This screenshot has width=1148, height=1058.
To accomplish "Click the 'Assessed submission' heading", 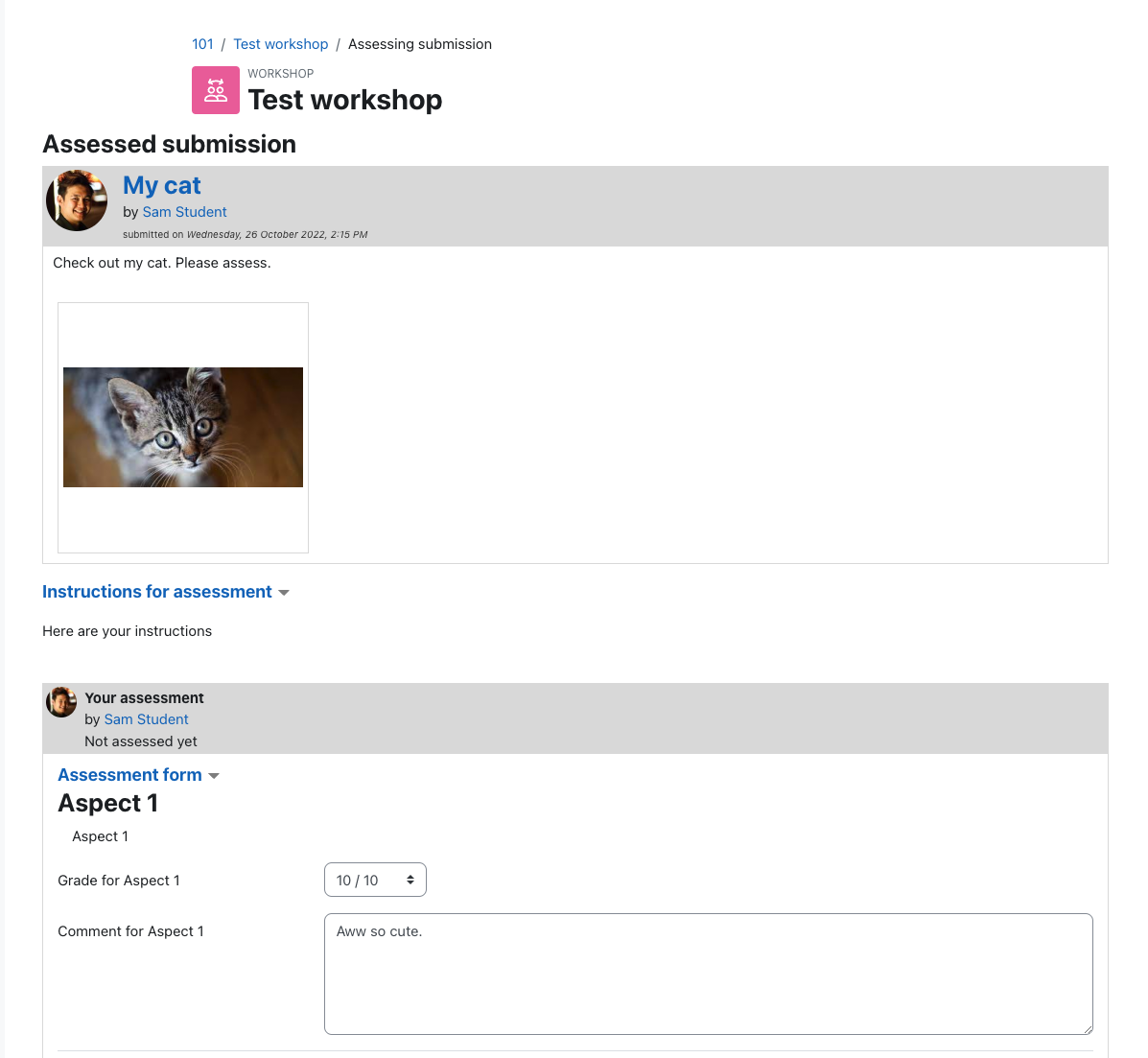I will [169, 144].
